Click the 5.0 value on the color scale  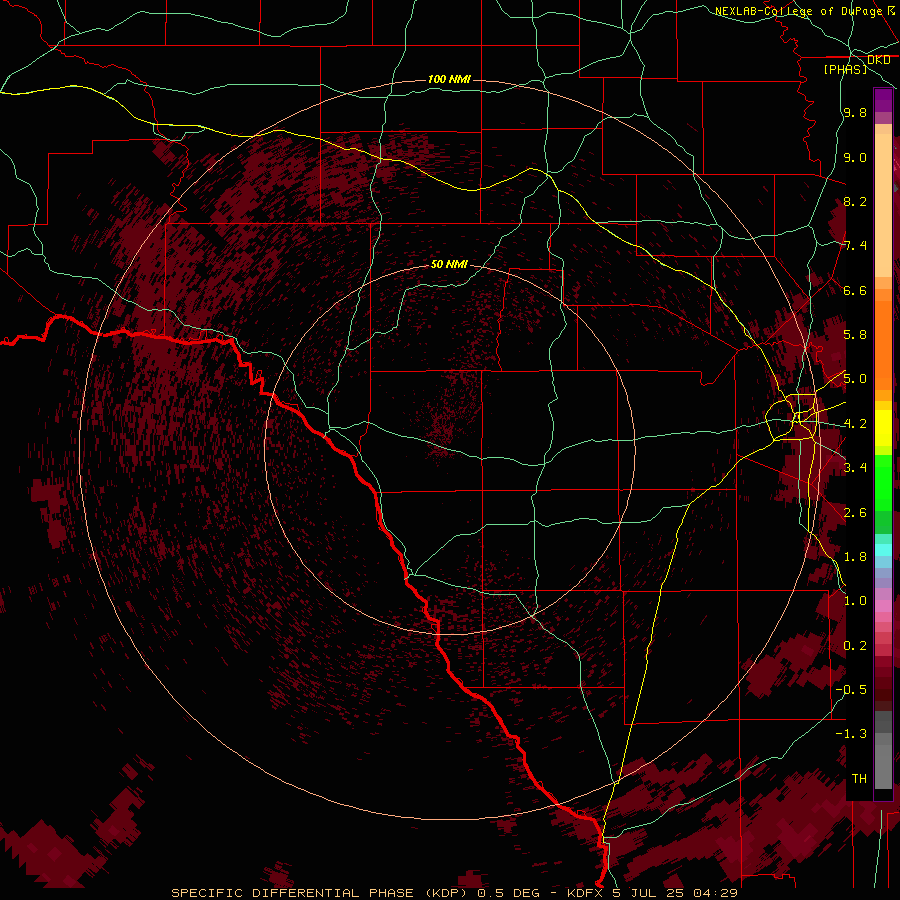855,379
